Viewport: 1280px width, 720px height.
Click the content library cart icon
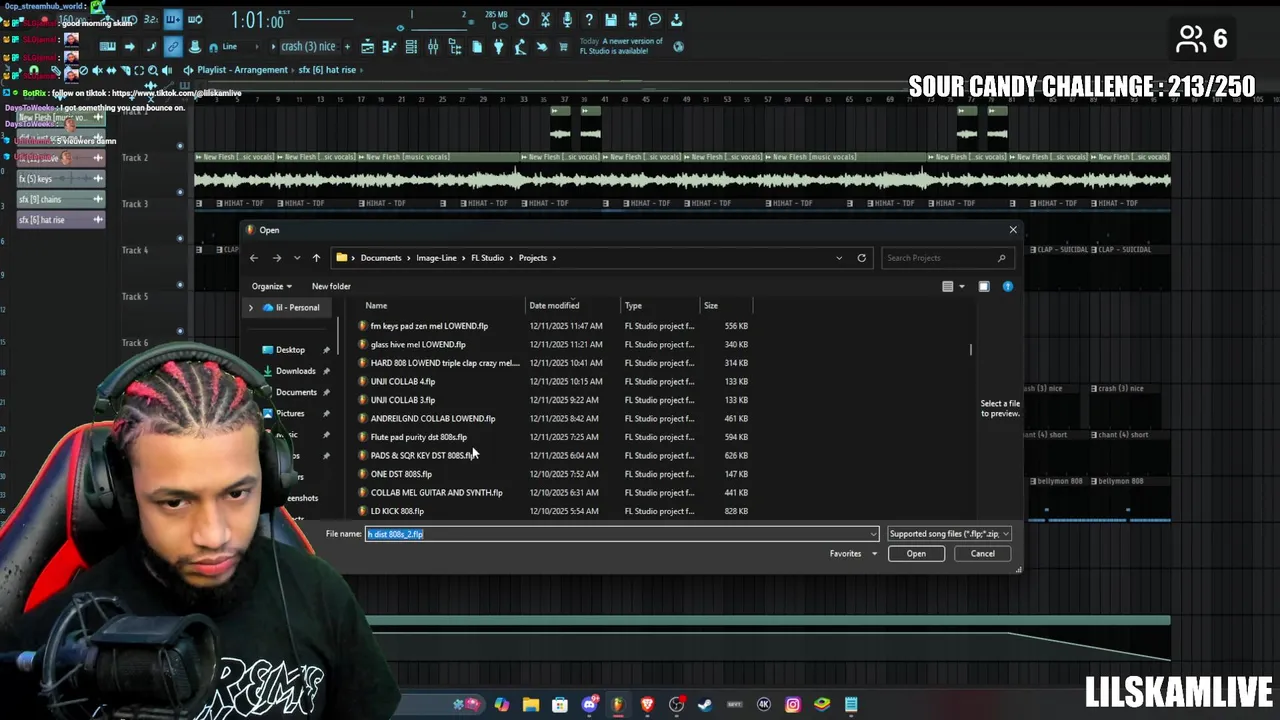564,47
